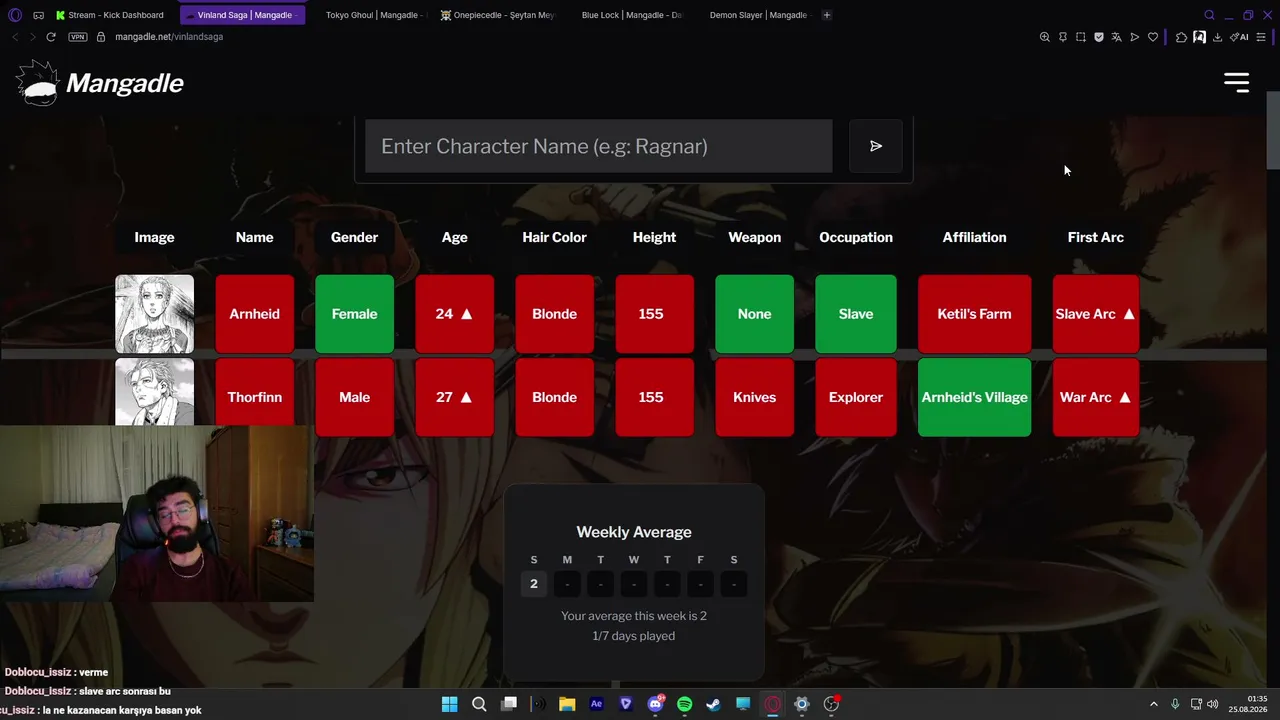Click the address bar URL mangadle.net/vinlandsaga
Viewport: 1280px width, 720px height.
[x=169, y=37]
